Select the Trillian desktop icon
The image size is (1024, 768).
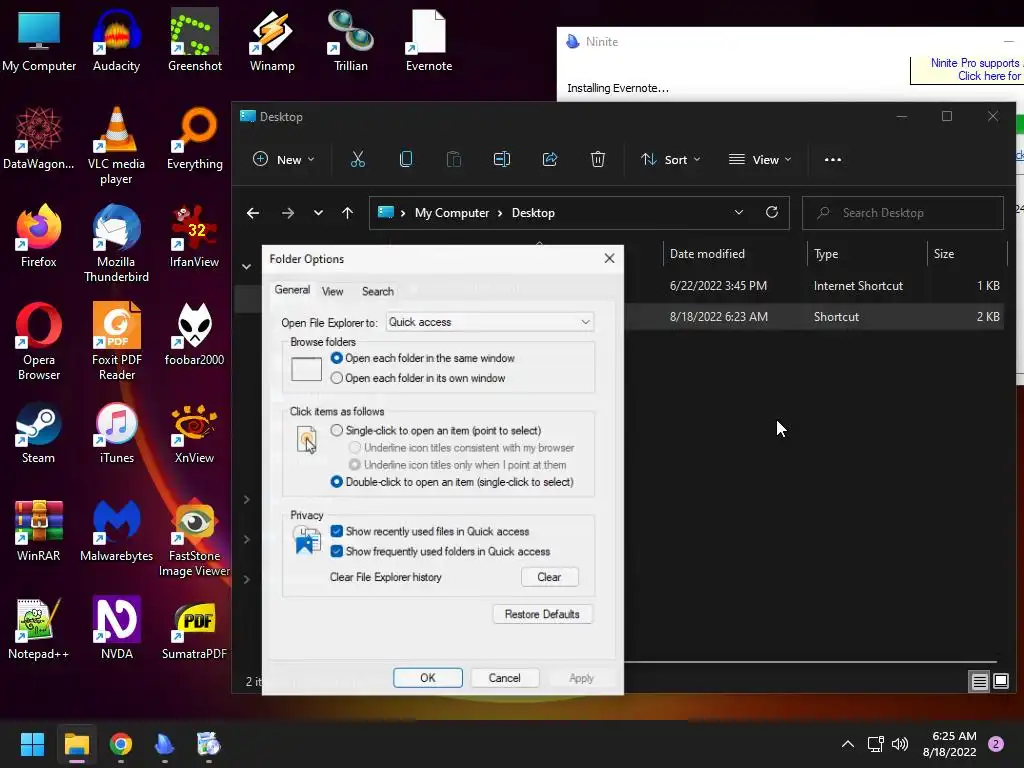[351, 40]
